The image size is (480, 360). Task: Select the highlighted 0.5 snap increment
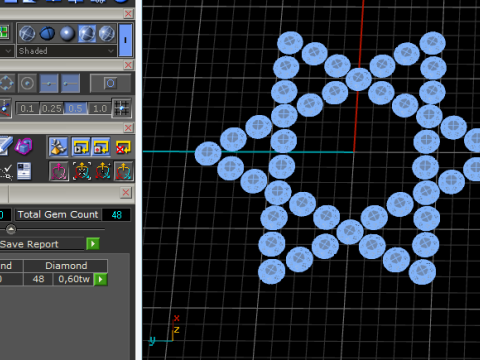75,108
